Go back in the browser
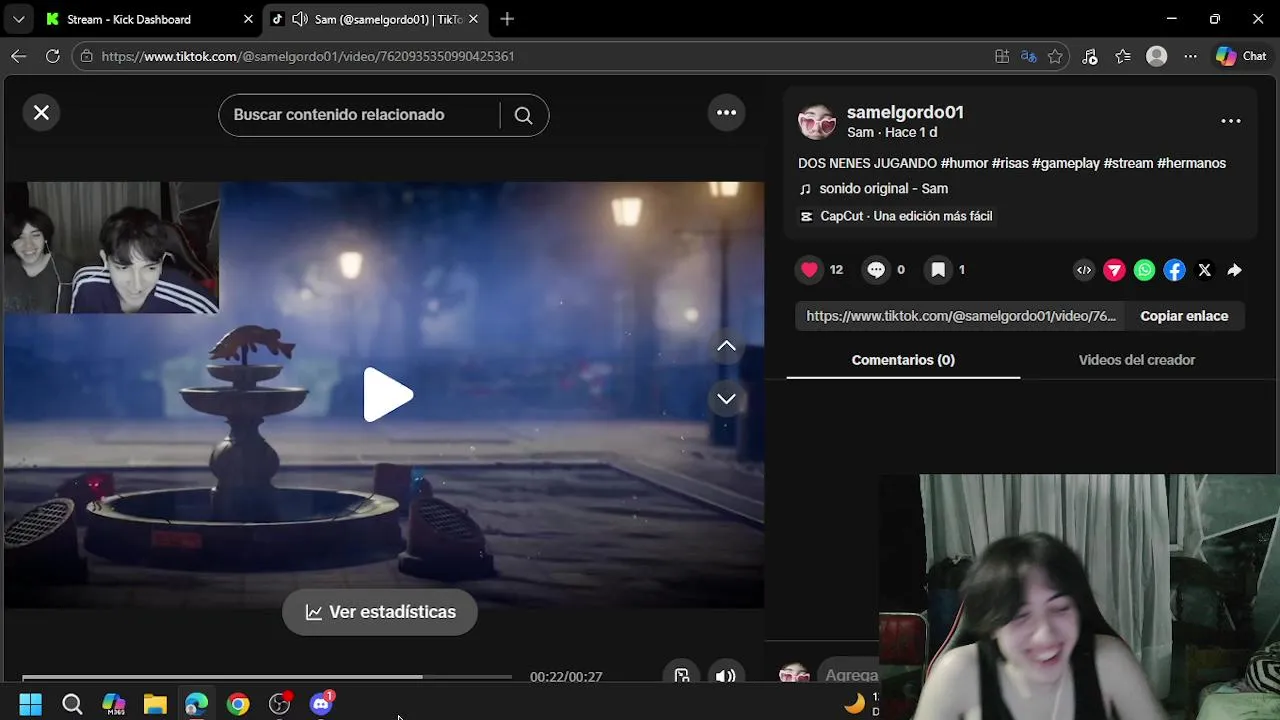The height and width of the screenshot is (720, 1280). click(x=19, y=56)
